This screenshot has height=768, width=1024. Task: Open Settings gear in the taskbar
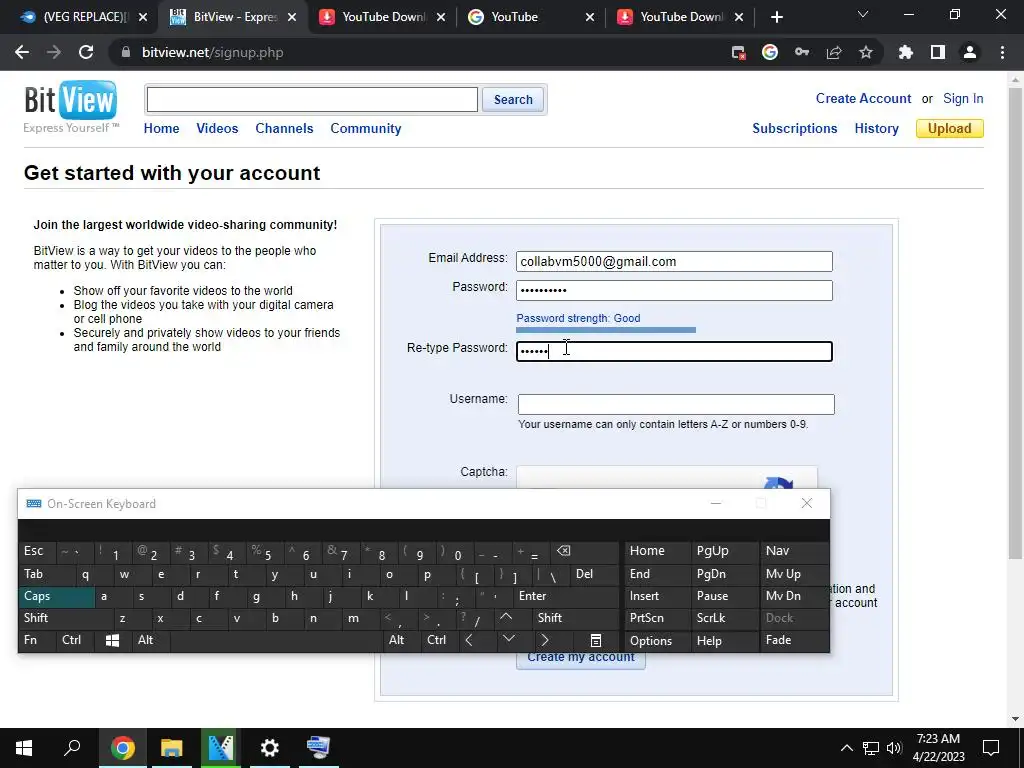(x=269, y=748)
